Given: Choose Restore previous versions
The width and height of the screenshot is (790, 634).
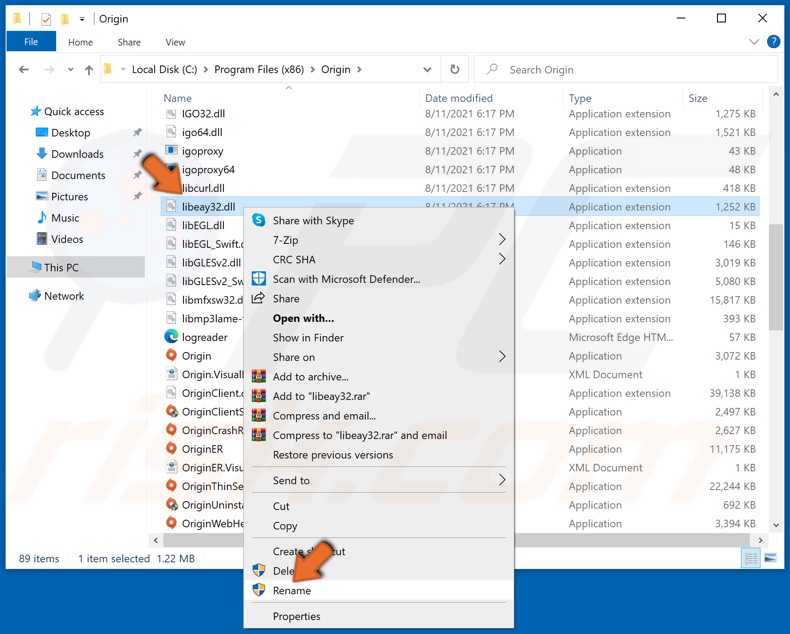Looking at the screenshot, I should [x=378, y=455].
